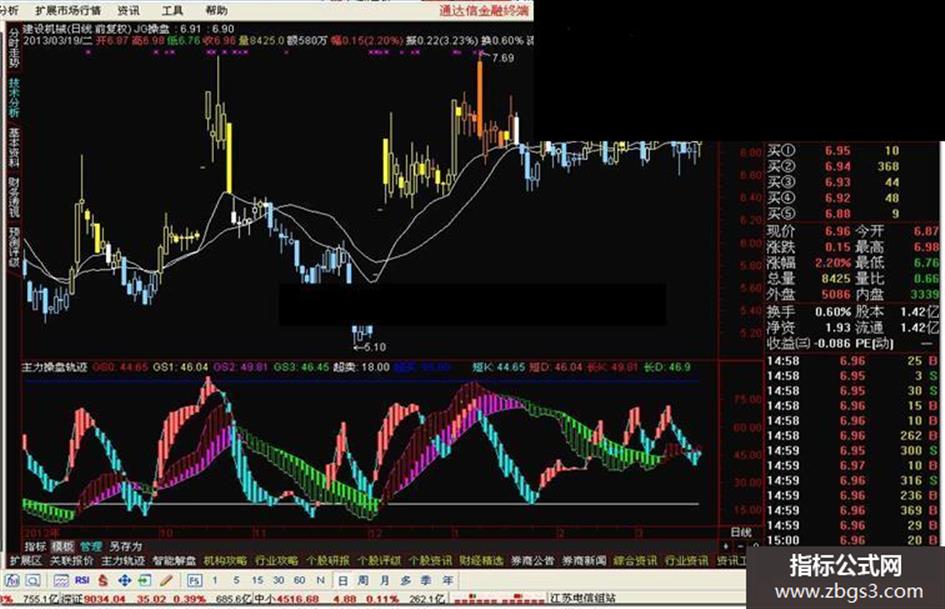Click the 中小 index value 4516.68
The height and width of the screenshot is (609, 945).
pyautogui.click(x=297, y=599)
